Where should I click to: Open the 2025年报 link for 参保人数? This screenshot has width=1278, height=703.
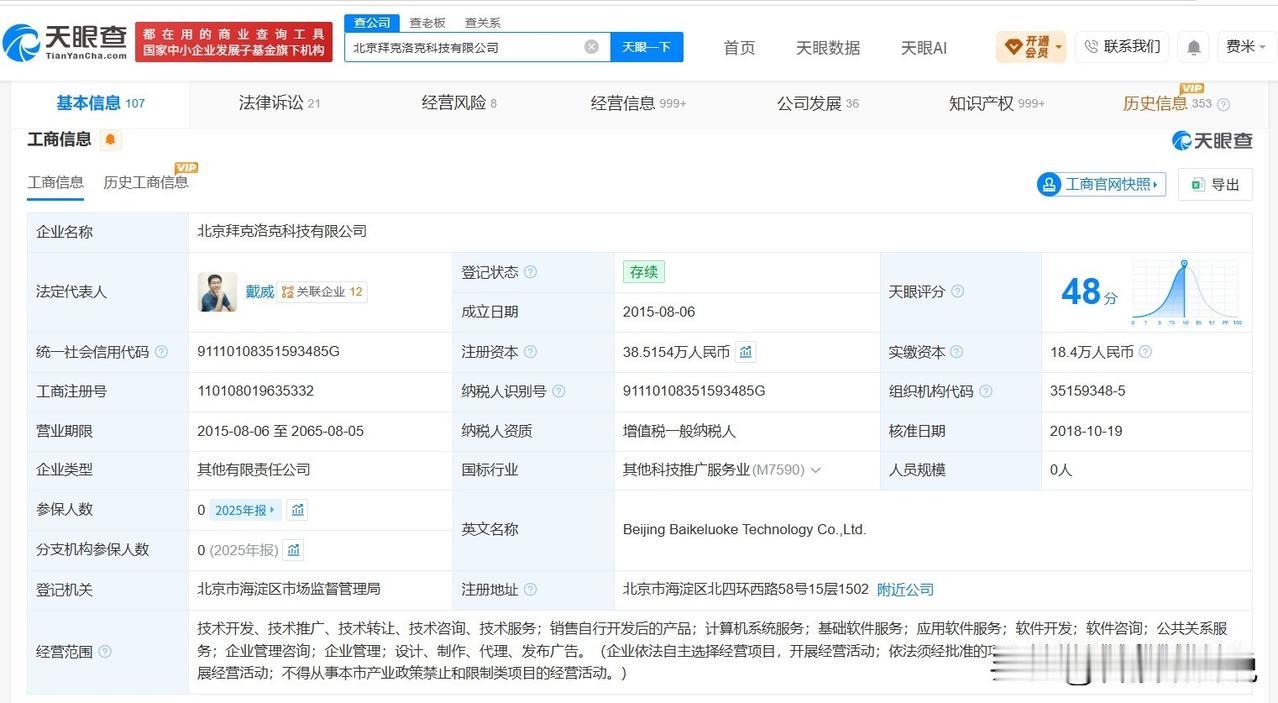(x=245, y=510)
